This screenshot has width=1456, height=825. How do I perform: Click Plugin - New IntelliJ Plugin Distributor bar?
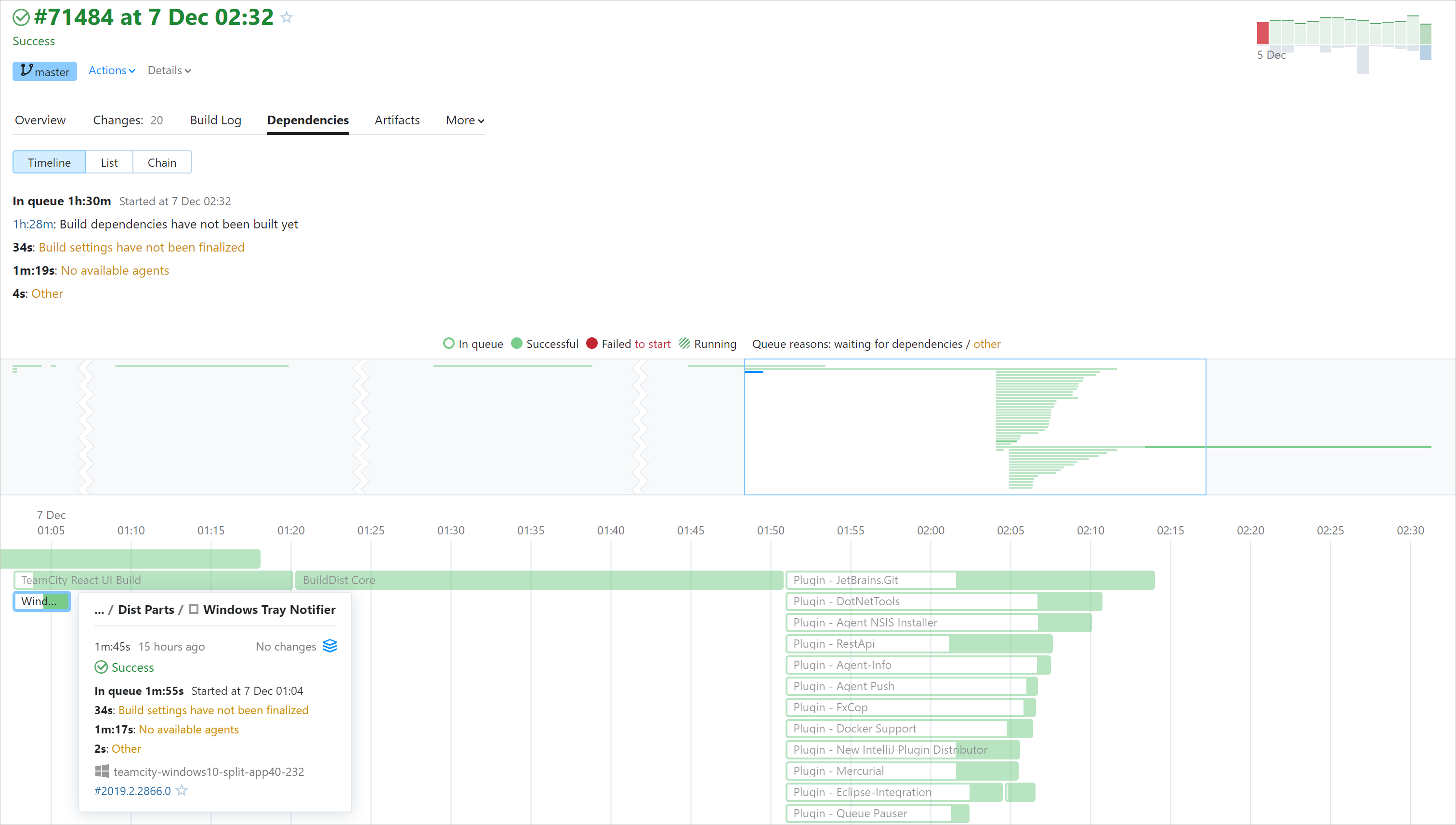point(903,750)
